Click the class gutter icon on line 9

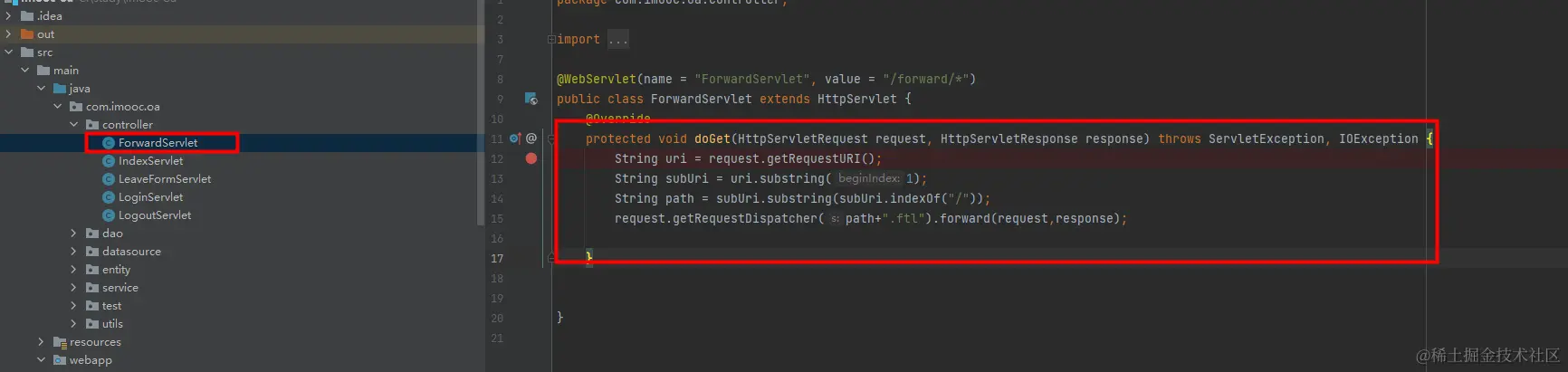pos(531,99)
